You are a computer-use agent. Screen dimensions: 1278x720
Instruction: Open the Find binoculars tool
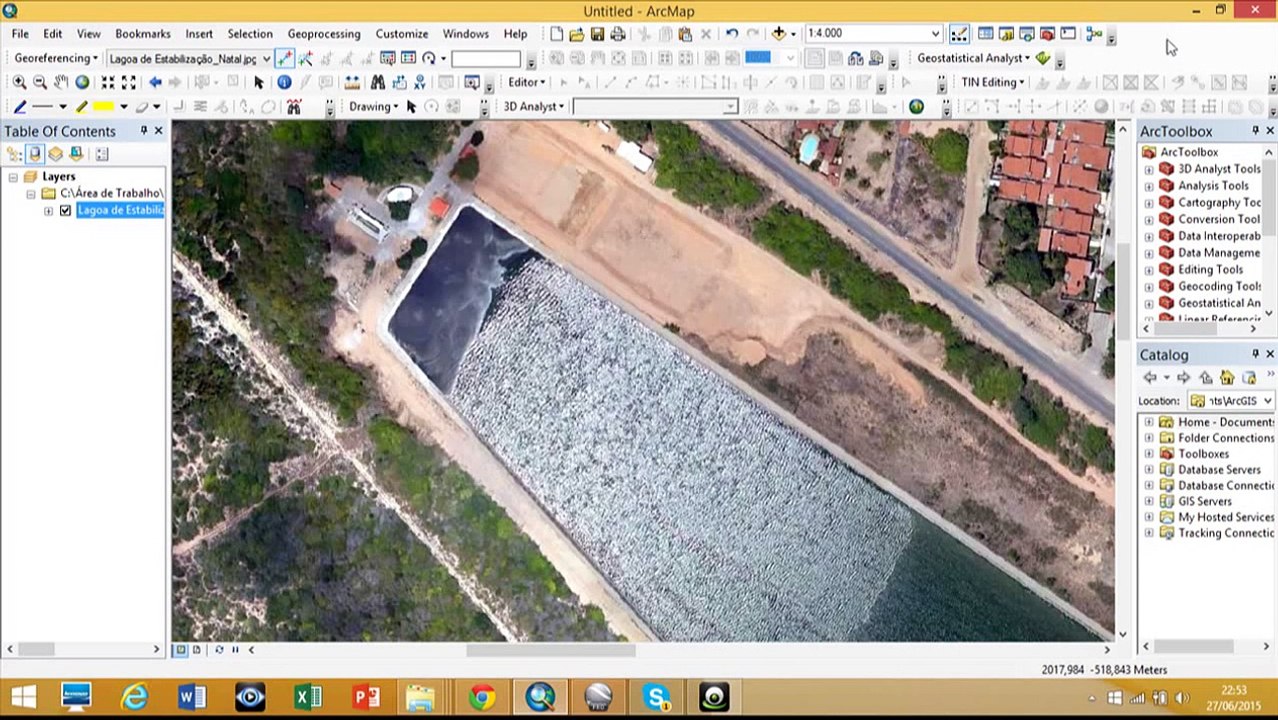(x=377, y=82)
